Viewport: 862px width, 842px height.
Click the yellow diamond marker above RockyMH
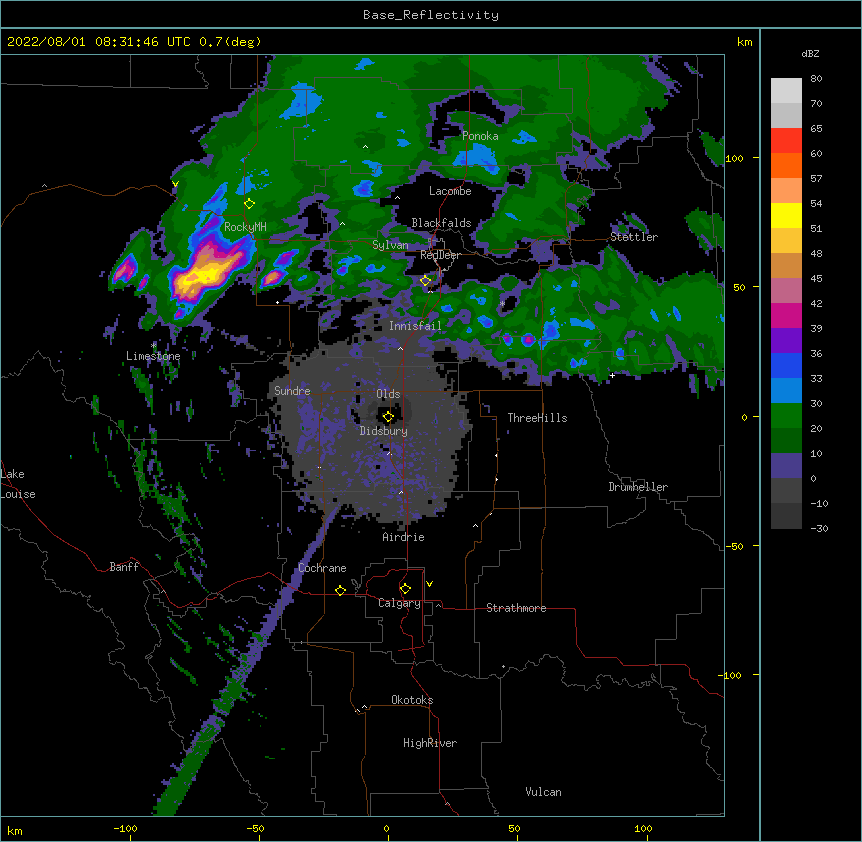[x=249, y=204]
